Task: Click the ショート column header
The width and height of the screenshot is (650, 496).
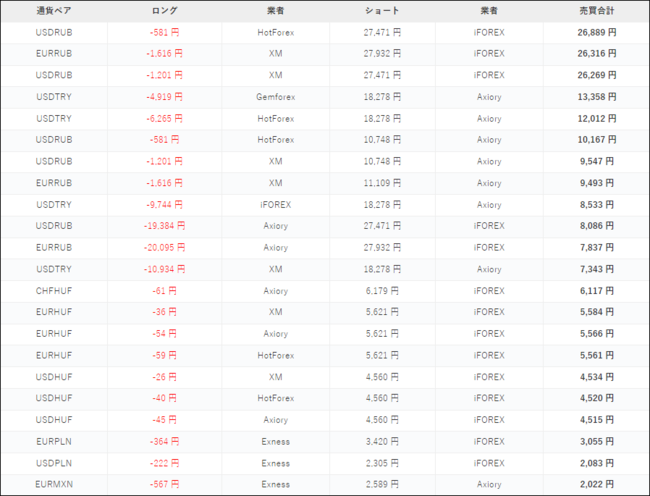Action: click(382, 11)
